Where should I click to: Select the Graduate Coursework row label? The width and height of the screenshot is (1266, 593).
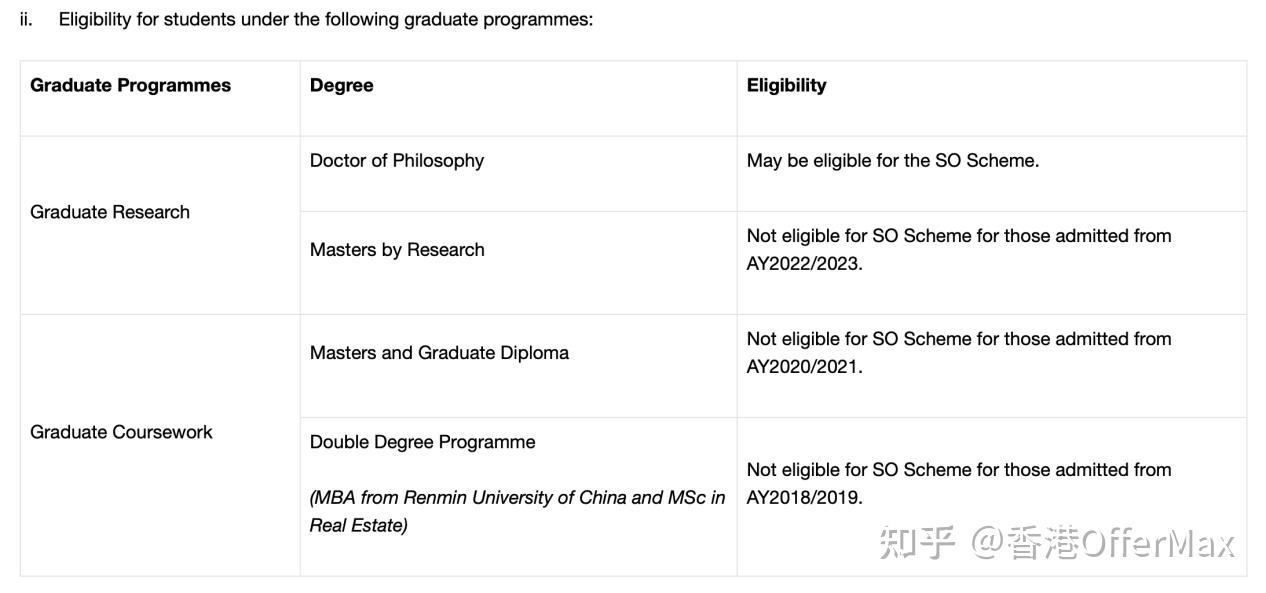[121, 432]
